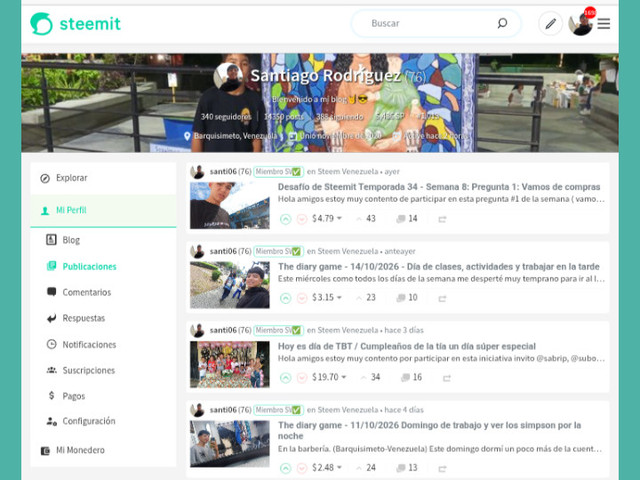Viewport: 640px width, 480px height.
Task: Select Explorar in the sidebar
Action: (103, 178)
